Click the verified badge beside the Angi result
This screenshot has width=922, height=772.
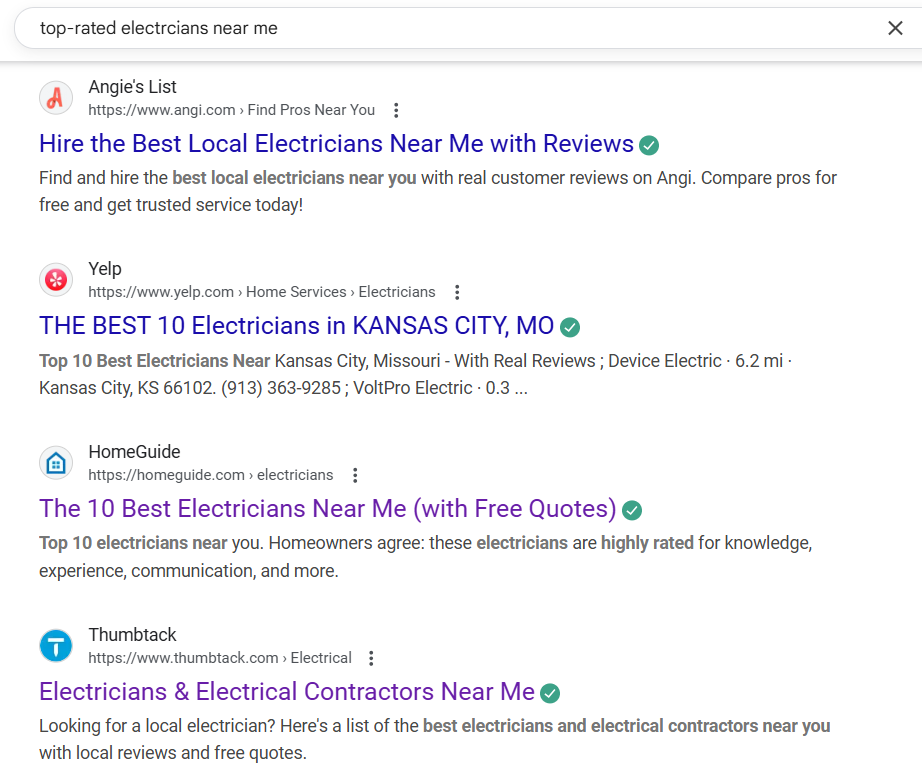(648, 145)
